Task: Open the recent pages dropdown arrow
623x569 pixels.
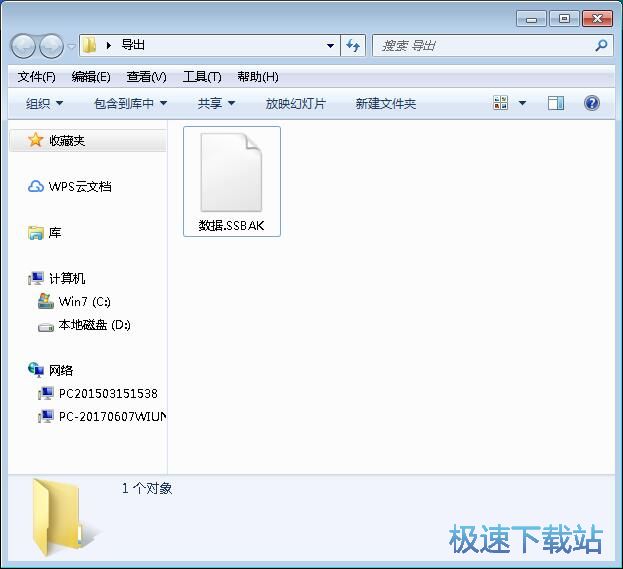Action: point(72,46)
